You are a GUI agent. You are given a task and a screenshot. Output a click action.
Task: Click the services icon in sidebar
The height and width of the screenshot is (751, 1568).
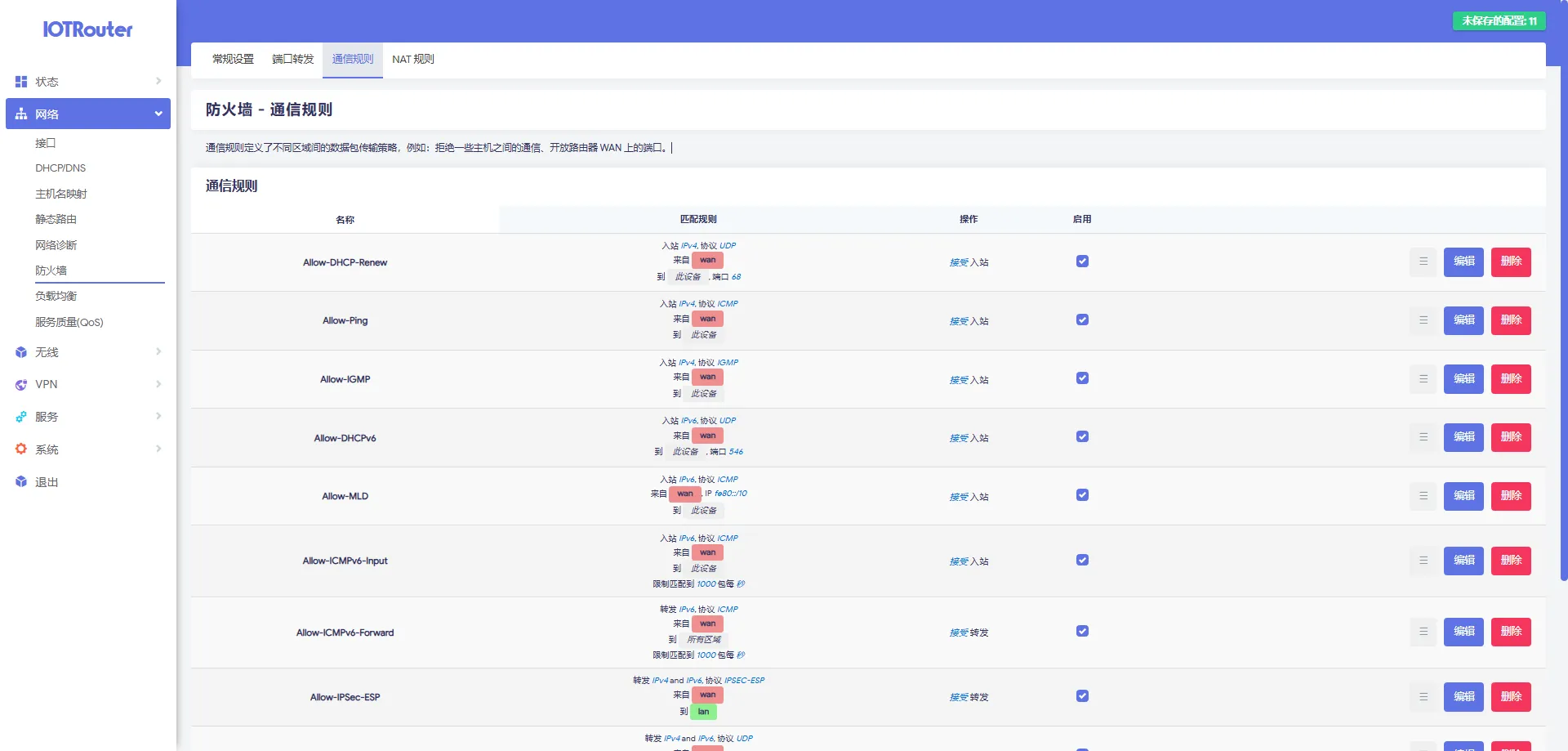click(21, 417)
